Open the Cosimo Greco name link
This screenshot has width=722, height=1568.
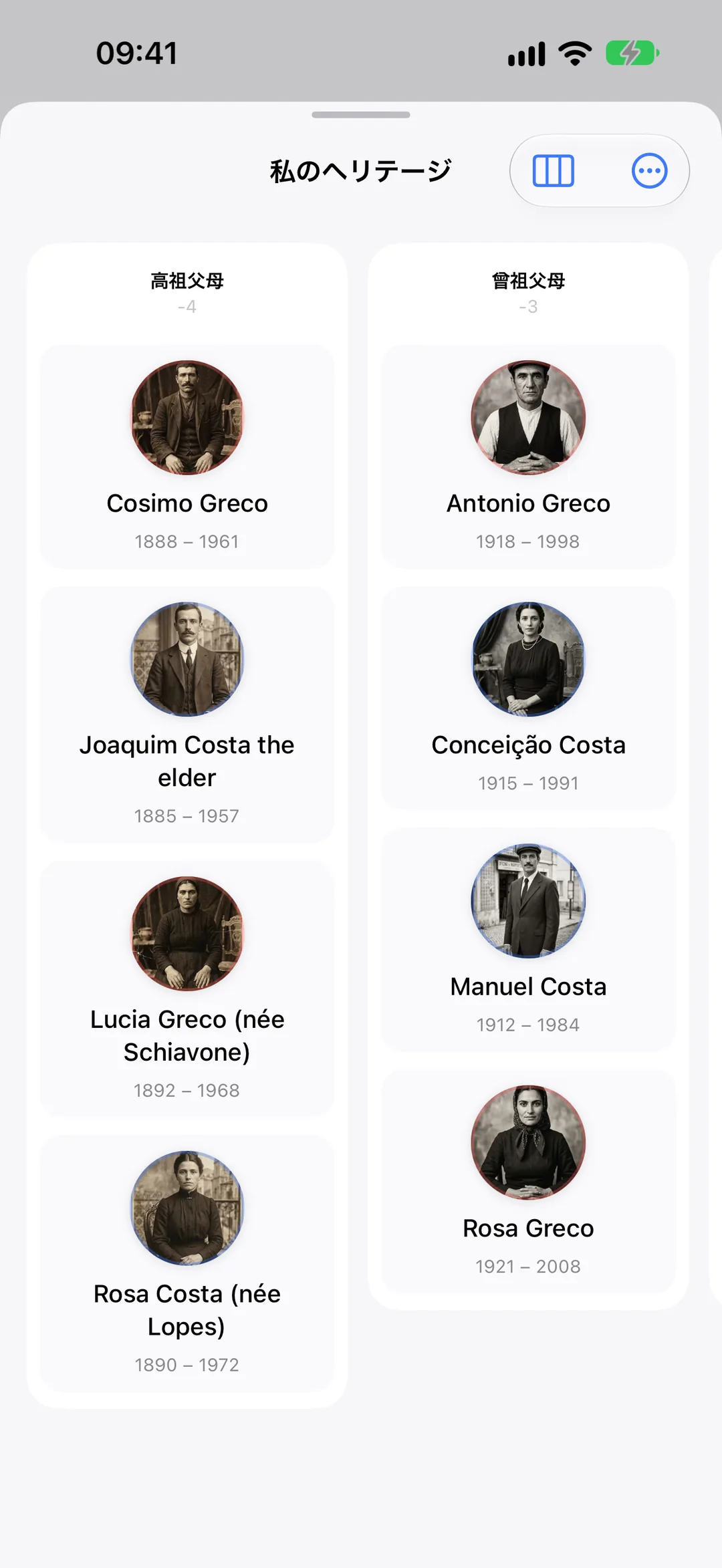point(187,503)
